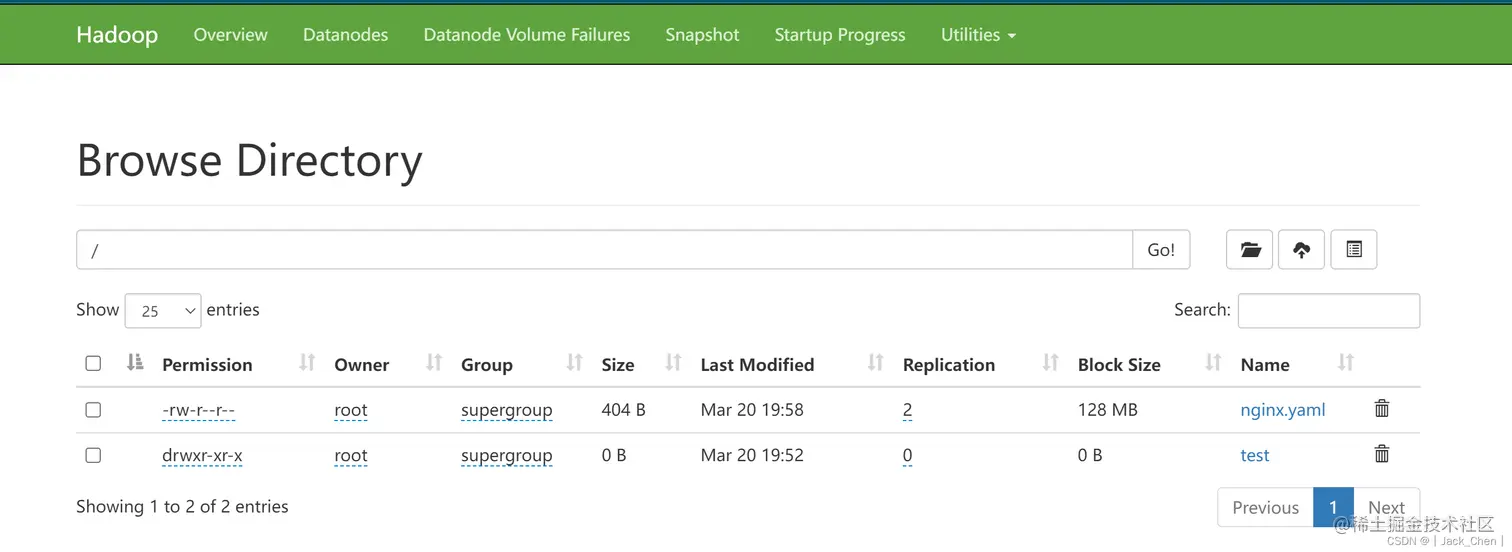1512x552 pixels.
Task: Sort by Name column arrows icon
Action: 1346,363
